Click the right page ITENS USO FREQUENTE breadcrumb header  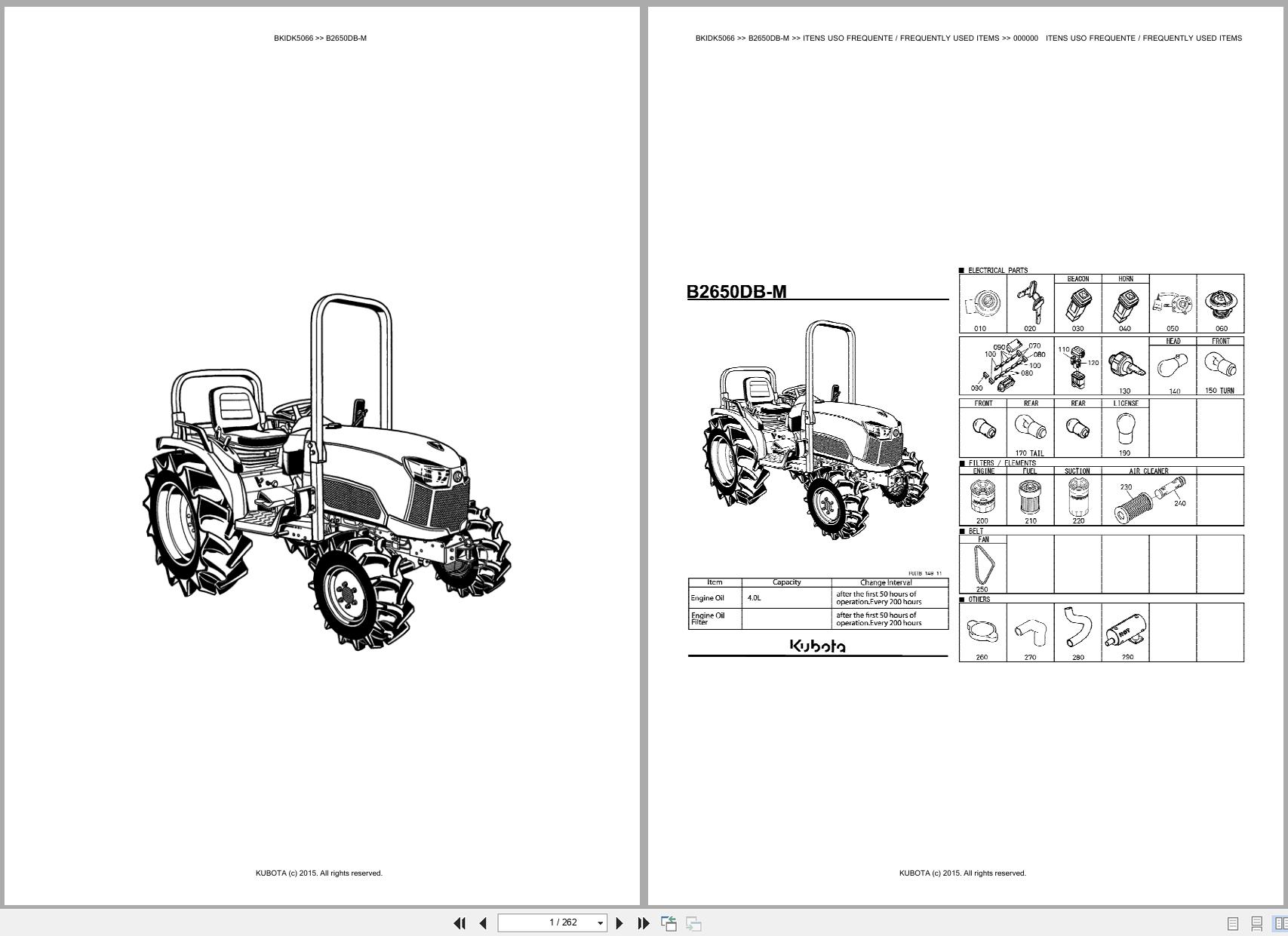click(969, 38)
